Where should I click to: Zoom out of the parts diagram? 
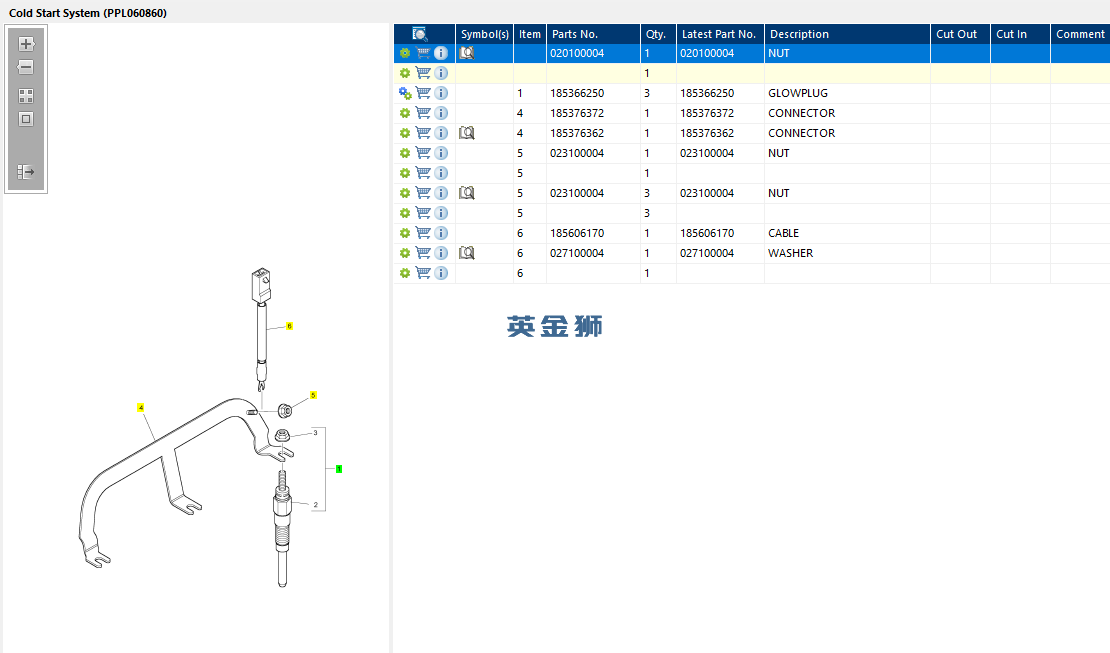click(26, 67)
